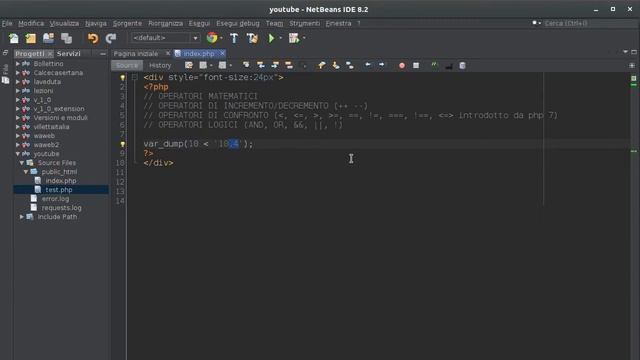The width and height of the screenshot is (640, 360).
Task: Open the editor documents list dropdown
Action: [625, 52]
